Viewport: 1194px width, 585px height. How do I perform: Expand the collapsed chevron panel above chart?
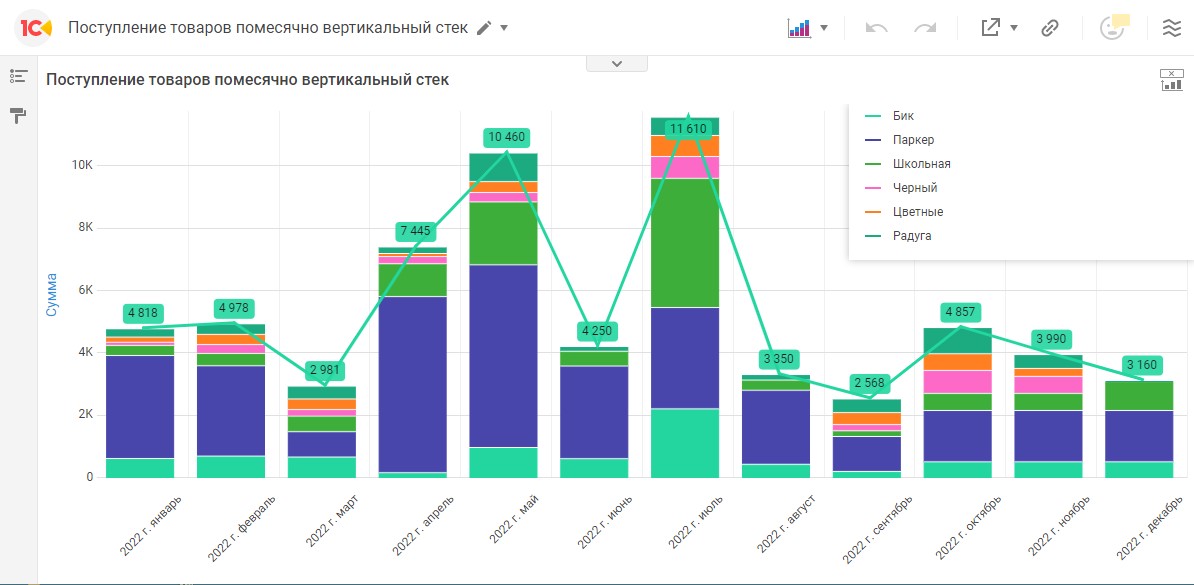coord(616,63)
